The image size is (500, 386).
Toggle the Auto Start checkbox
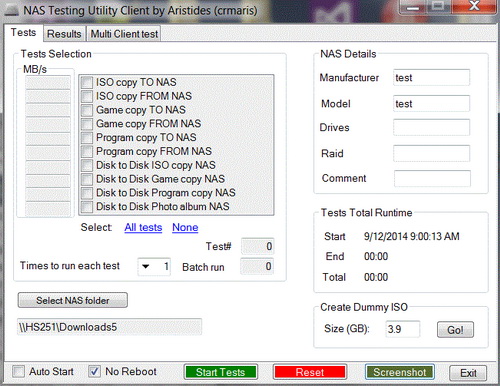point(18,371)
